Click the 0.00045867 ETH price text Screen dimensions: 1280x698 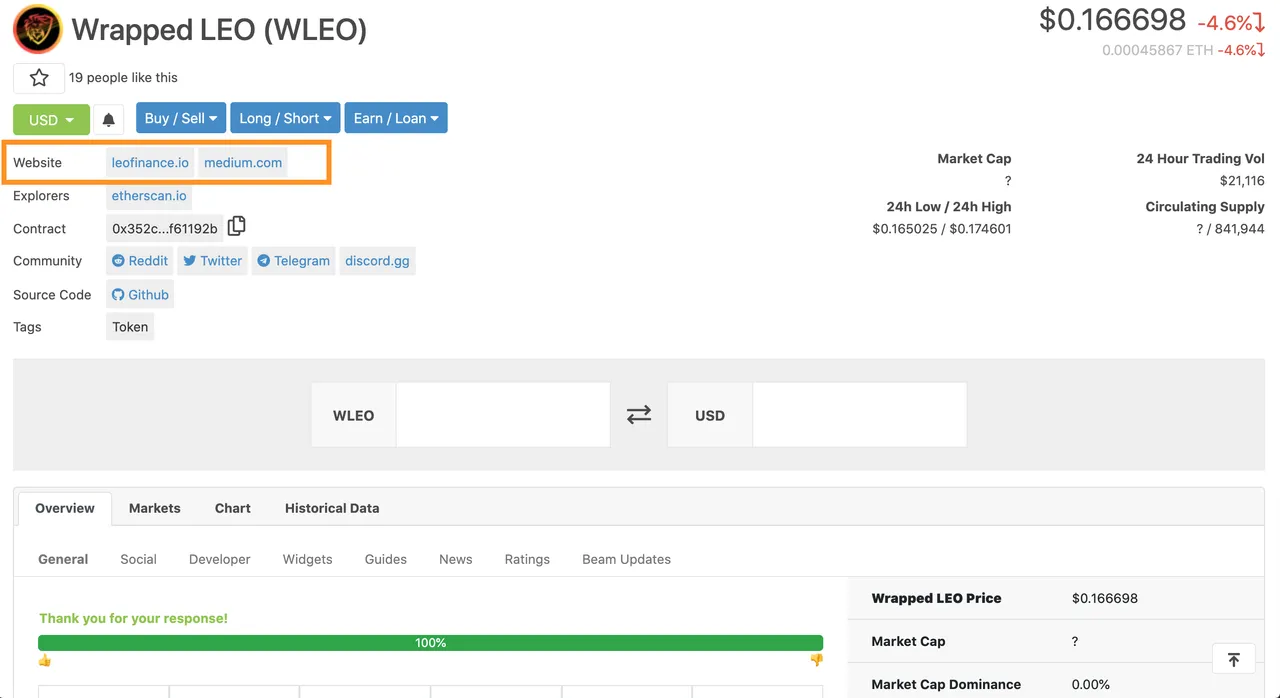pyautogui.click(x=1157, y=50)
